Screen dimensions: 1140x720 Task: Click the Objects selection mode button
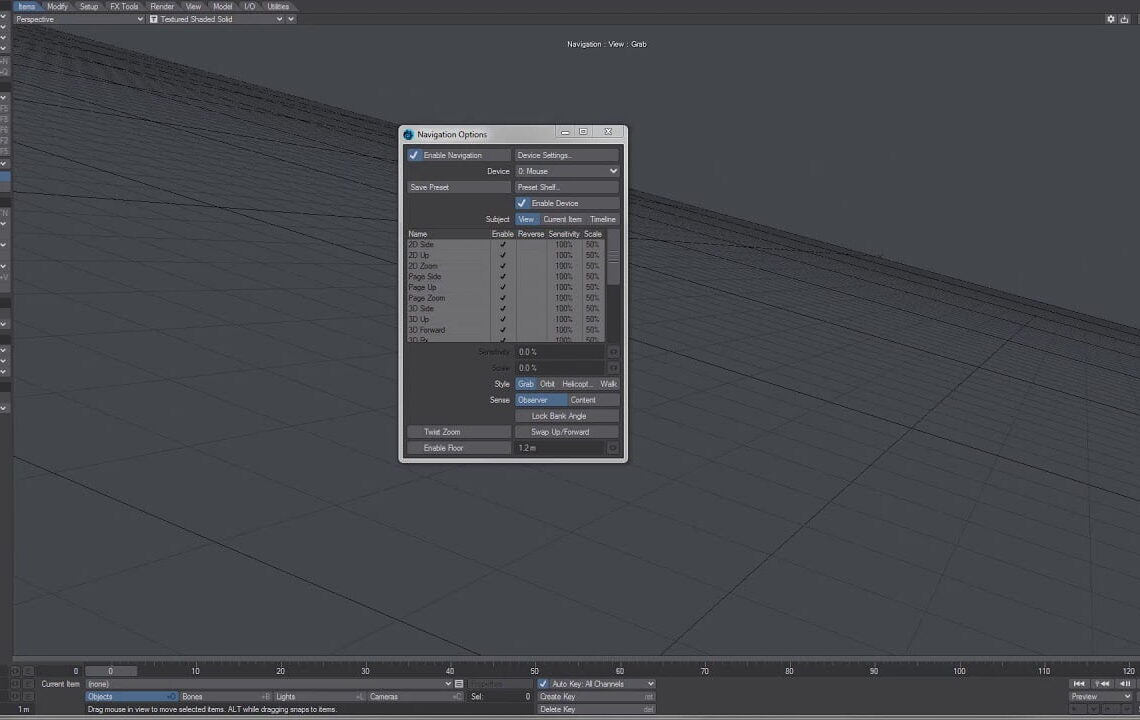coord(130,696)
